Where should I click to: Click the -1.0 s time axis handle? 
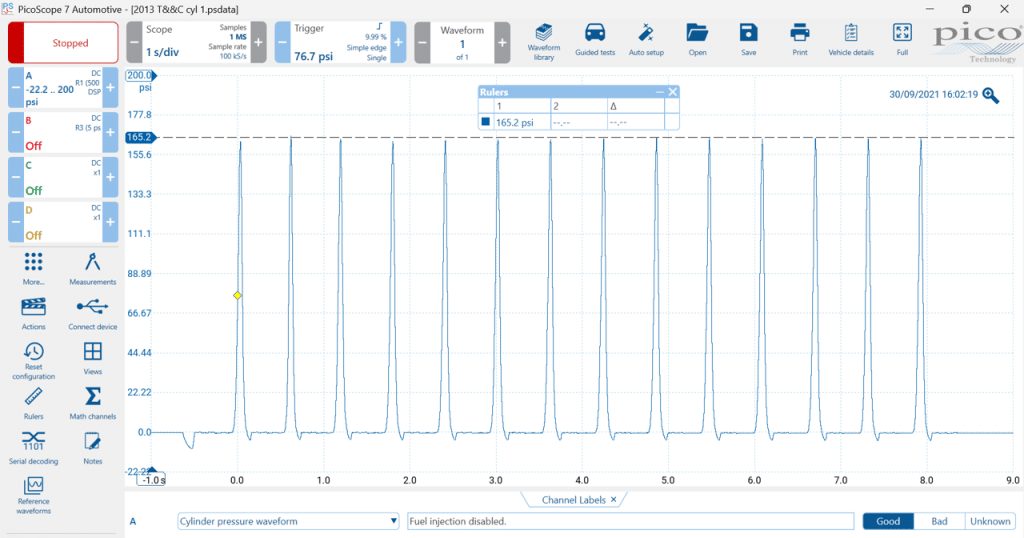pyautogui.click(x=152, y=479)
